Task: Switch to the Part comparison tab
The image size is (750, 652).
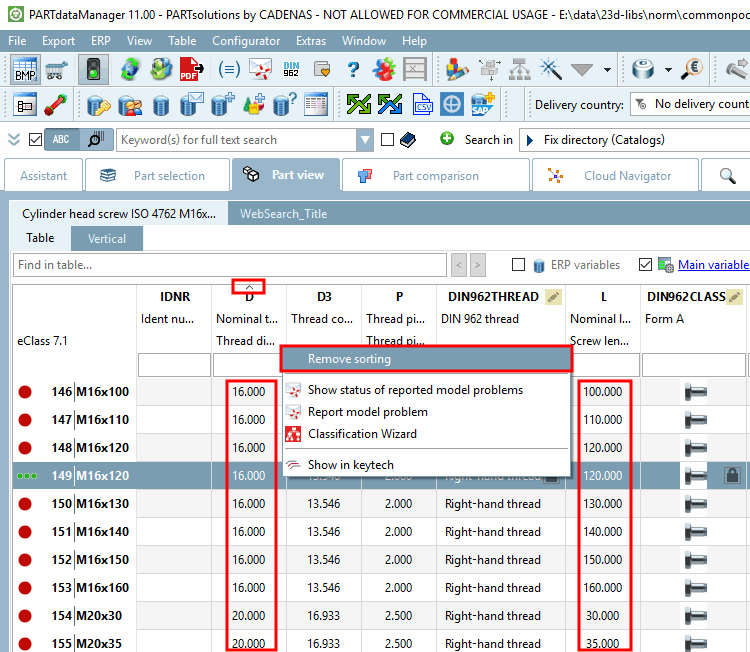Action: pos(436,176)
